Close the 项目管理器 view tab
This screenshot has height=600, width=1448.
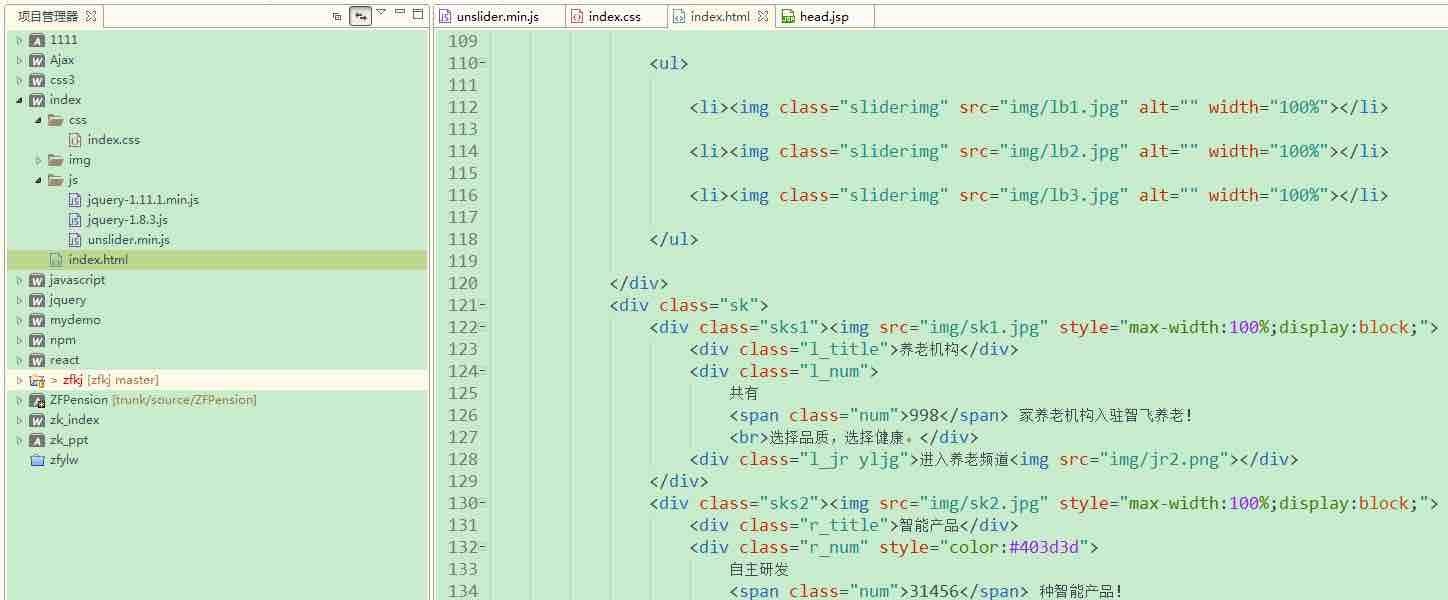(x=91, y=16)
